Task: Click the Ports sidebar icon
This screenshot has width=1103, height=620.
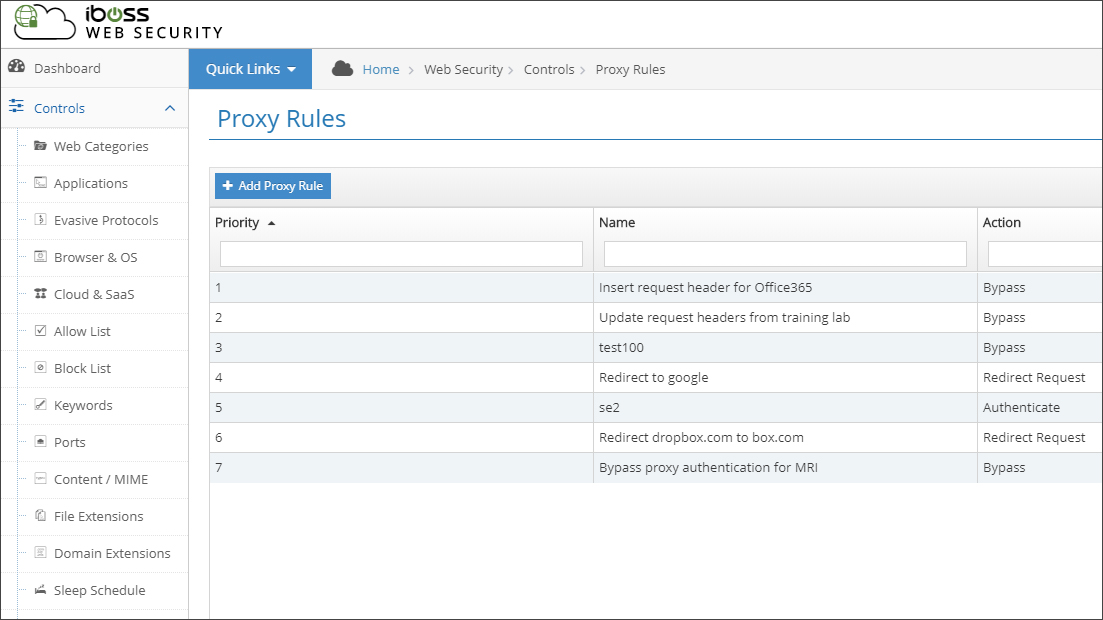Action: pyautogui.click(x=41, y=441)
